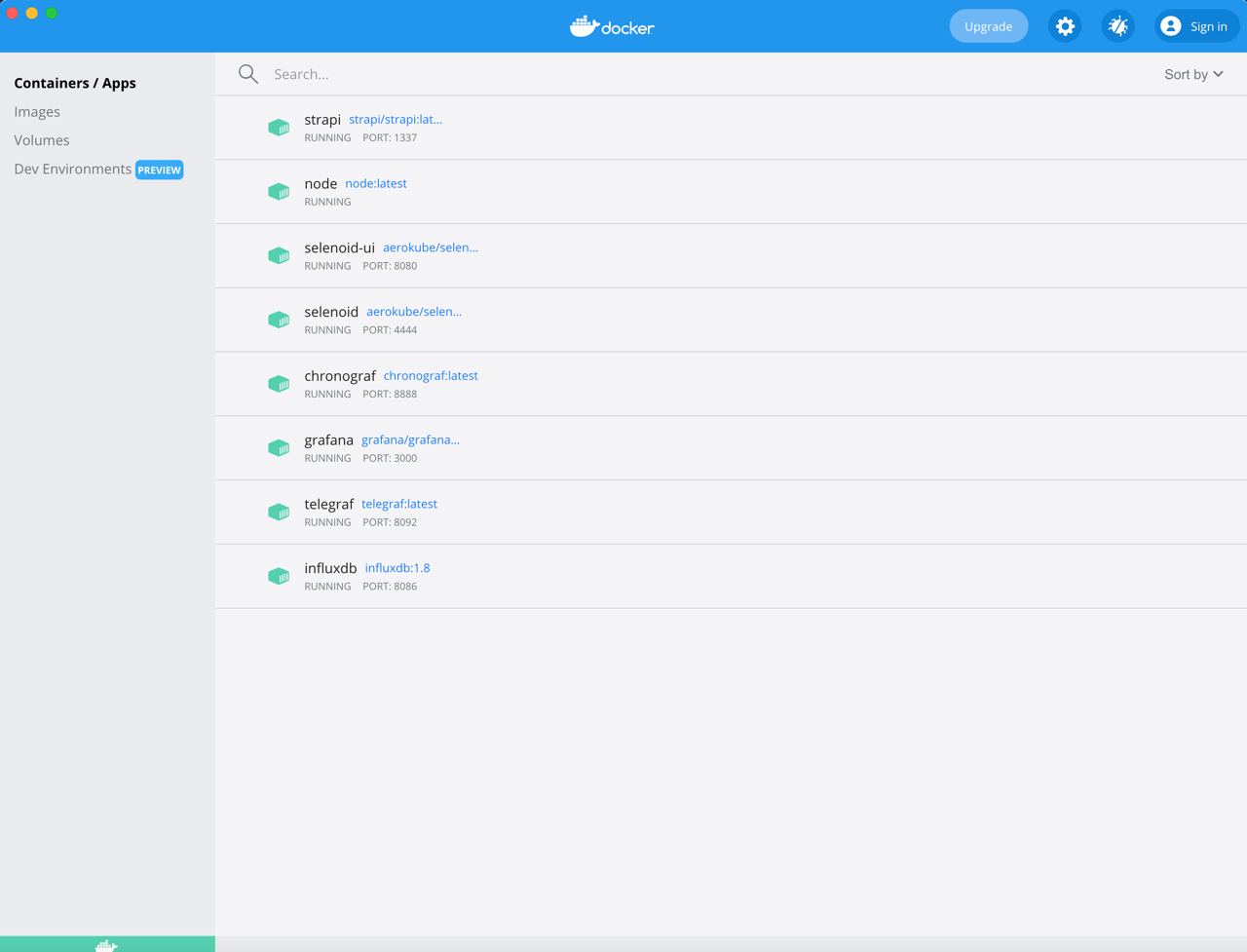Click the Docker whale logo in header
The height and width of the screenshot is (952, 1247).
612,26
